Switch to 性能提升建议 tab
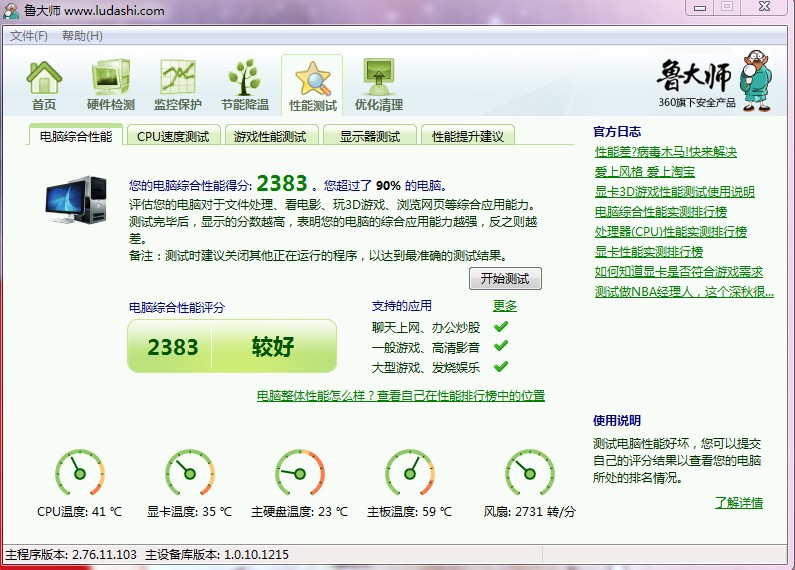Screen dimensions: 795x570 467,136
